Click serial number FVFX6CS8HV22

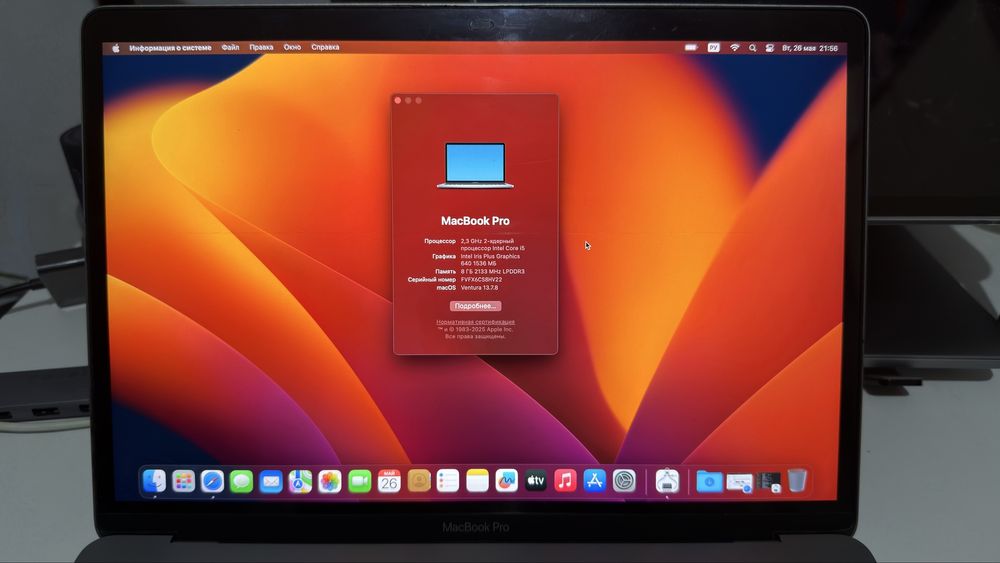point(482,279)
